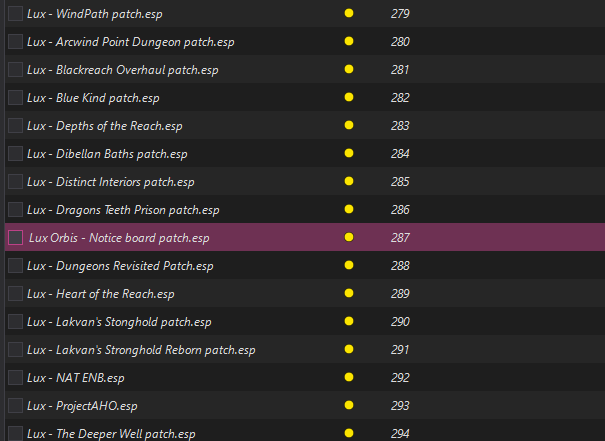Click priority number 294

pyautogui.click(x=400, y=434)
